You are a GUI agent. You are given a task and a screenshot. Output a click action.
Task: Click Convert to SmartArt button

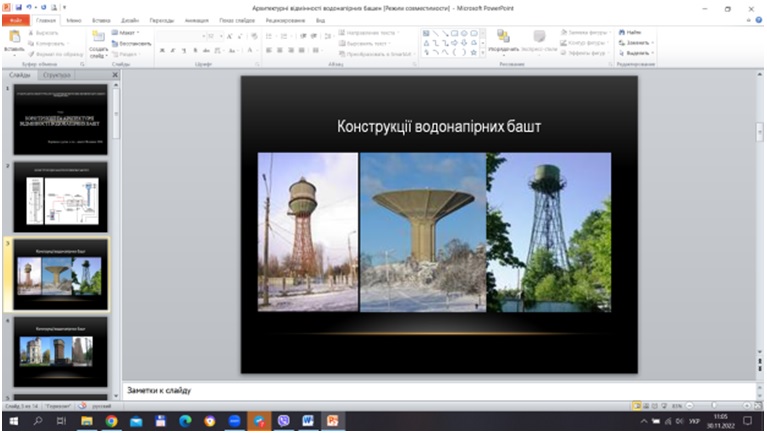click(x=376, y=54)
